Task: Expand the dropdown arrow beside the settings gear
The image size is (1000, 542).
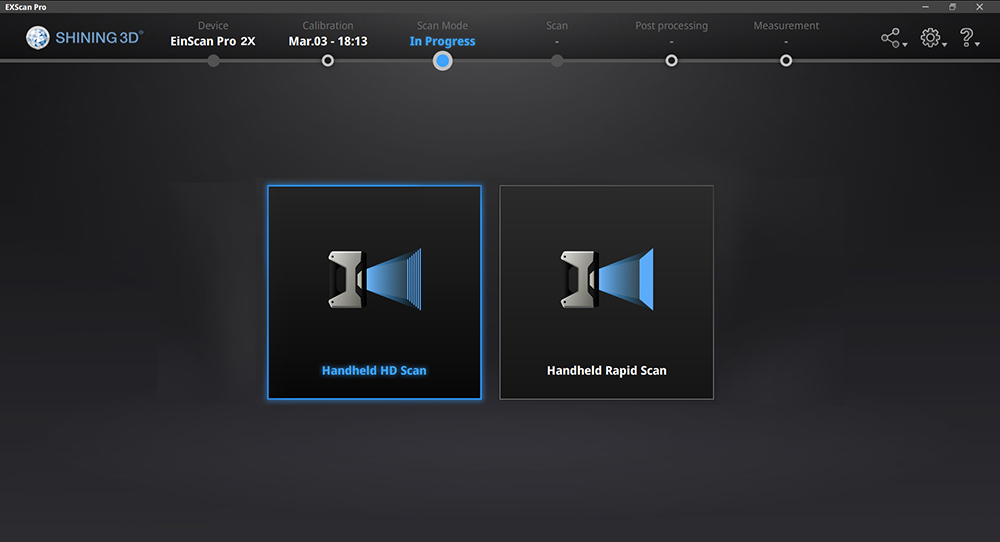Action: [945, 45]
